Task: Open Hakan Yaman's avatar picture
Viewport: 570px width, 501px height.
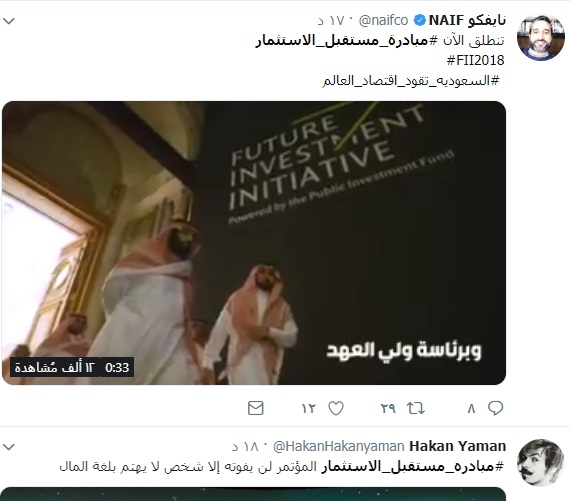Action: (541, 462)
